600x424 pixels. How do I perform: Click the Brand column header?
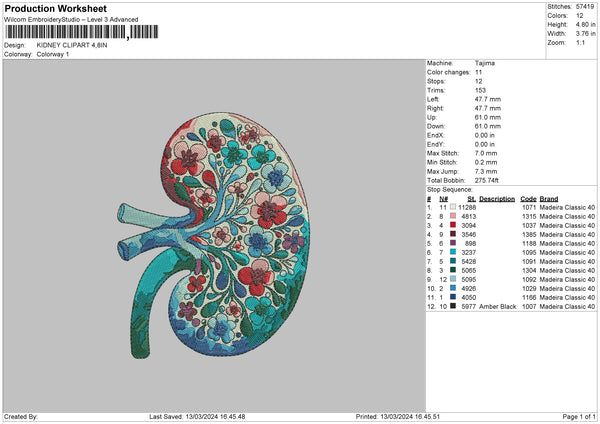pyautogui.click(x=549, y=199)
